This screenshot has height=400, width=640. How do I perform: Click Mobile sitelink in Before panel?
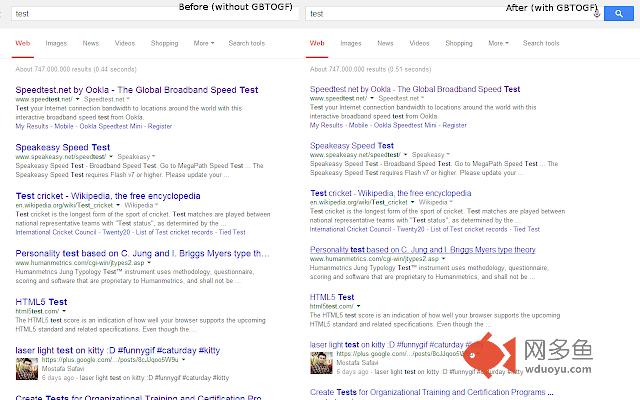(64, 126)
